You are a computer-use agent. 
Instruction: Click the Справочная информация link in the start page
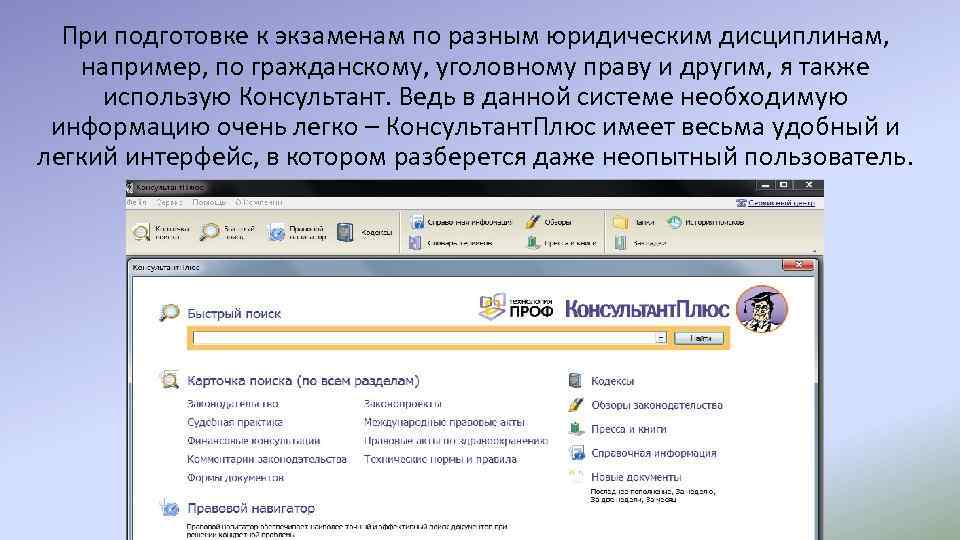click(x=654, y=453)
